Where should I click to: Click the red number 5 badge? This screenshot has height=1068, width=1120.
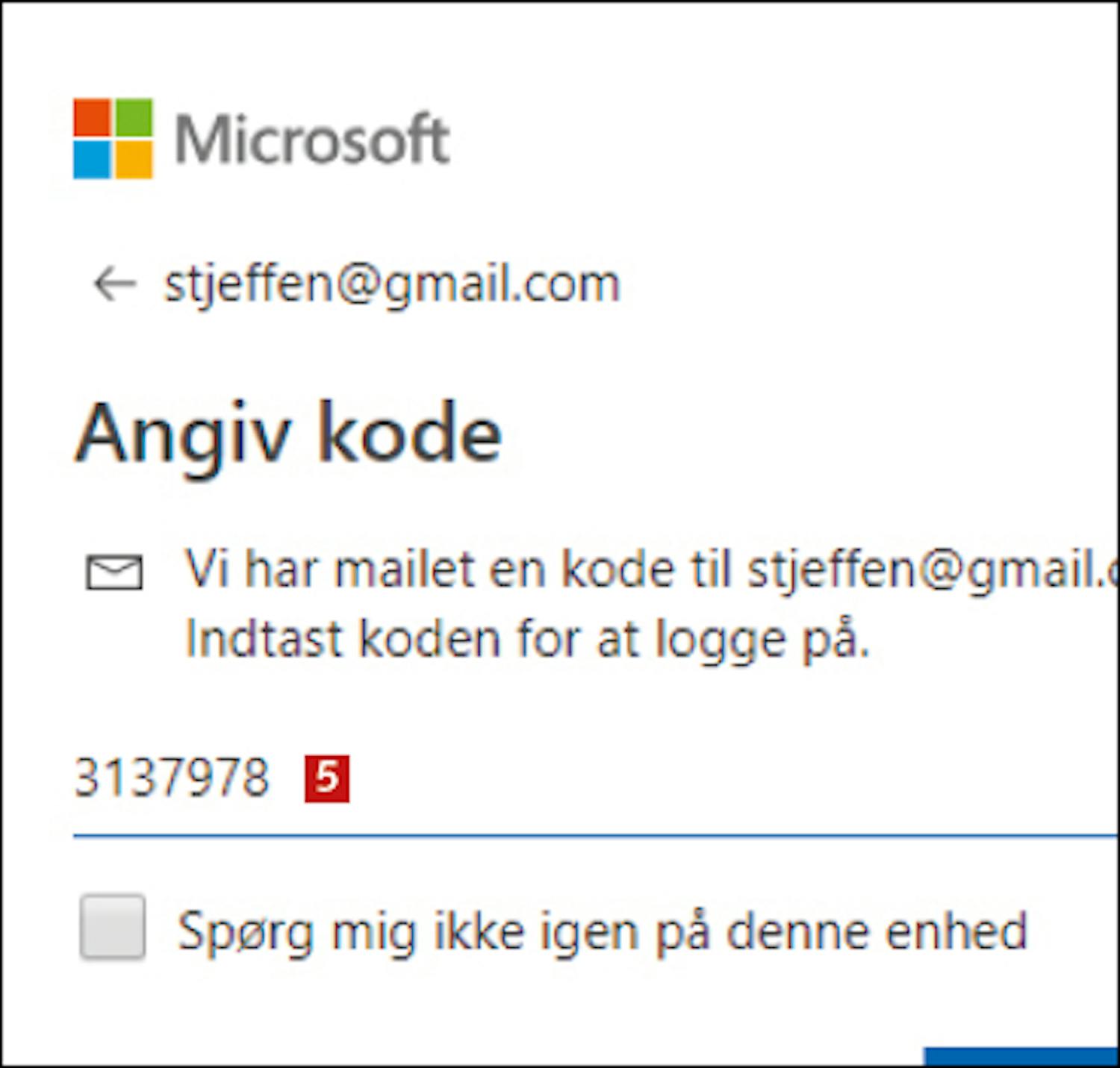[327, 779]
